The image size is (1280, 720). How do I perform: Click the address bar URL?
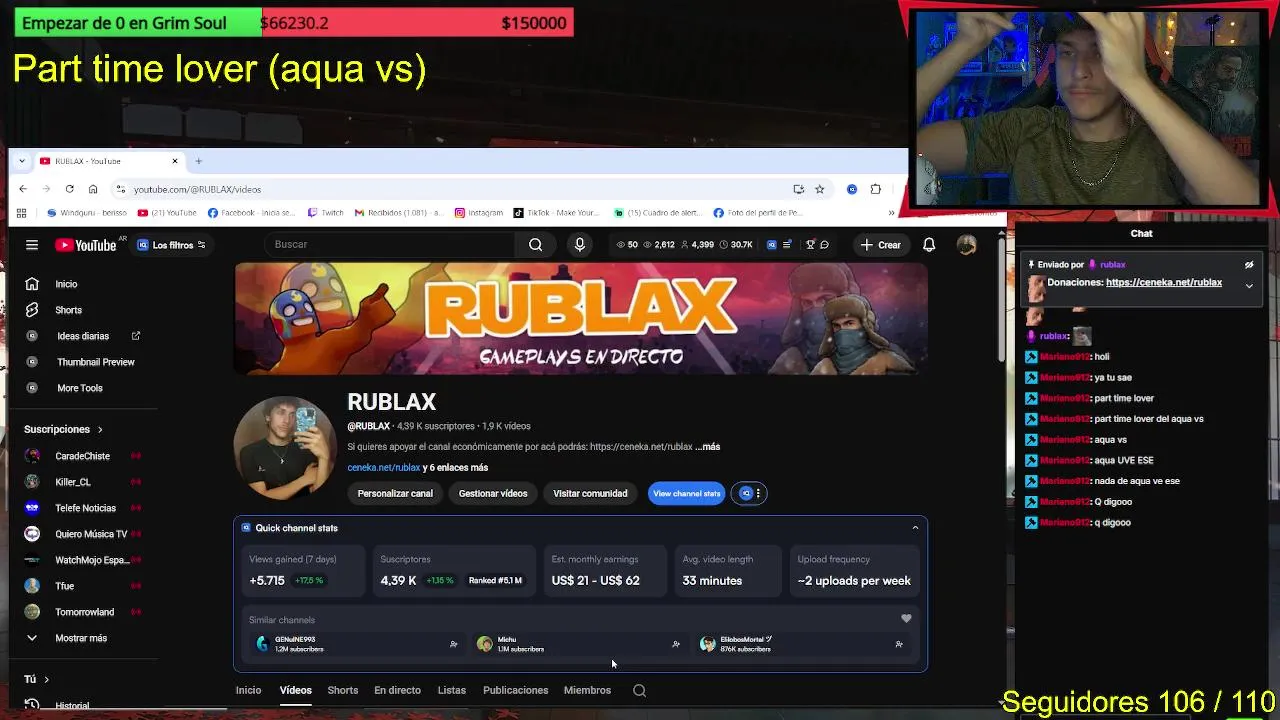(197, 189)
